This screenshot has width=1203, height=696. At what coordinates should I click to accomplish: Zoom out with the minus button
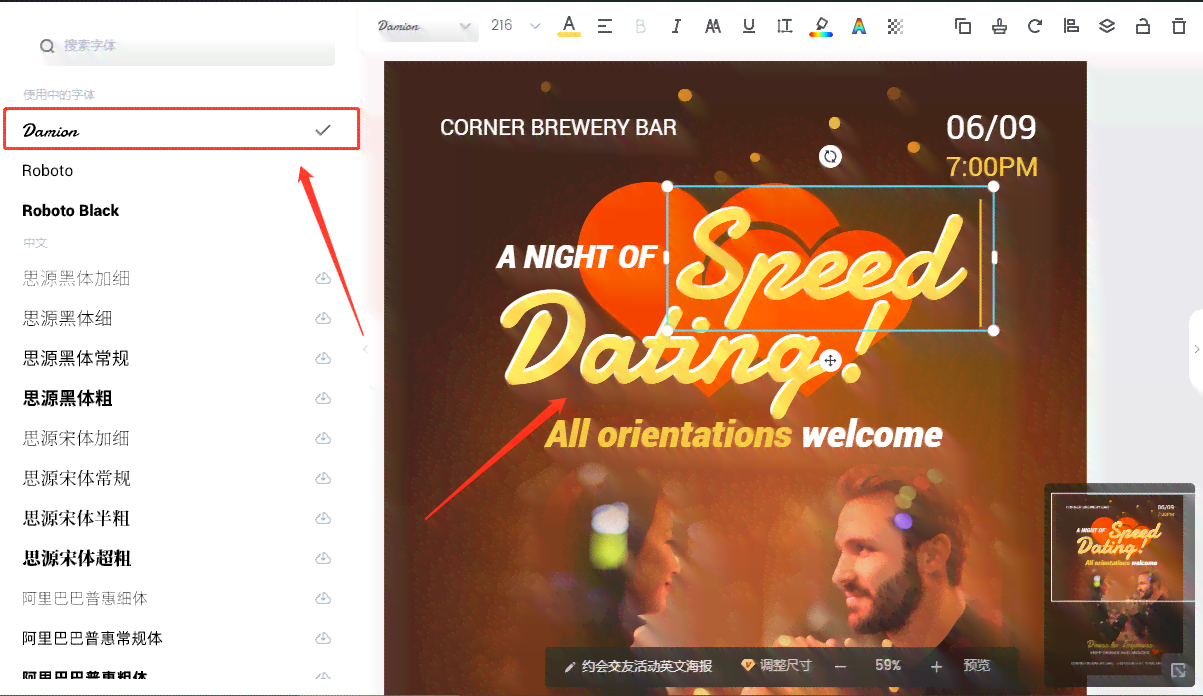(x=840, y=666)
